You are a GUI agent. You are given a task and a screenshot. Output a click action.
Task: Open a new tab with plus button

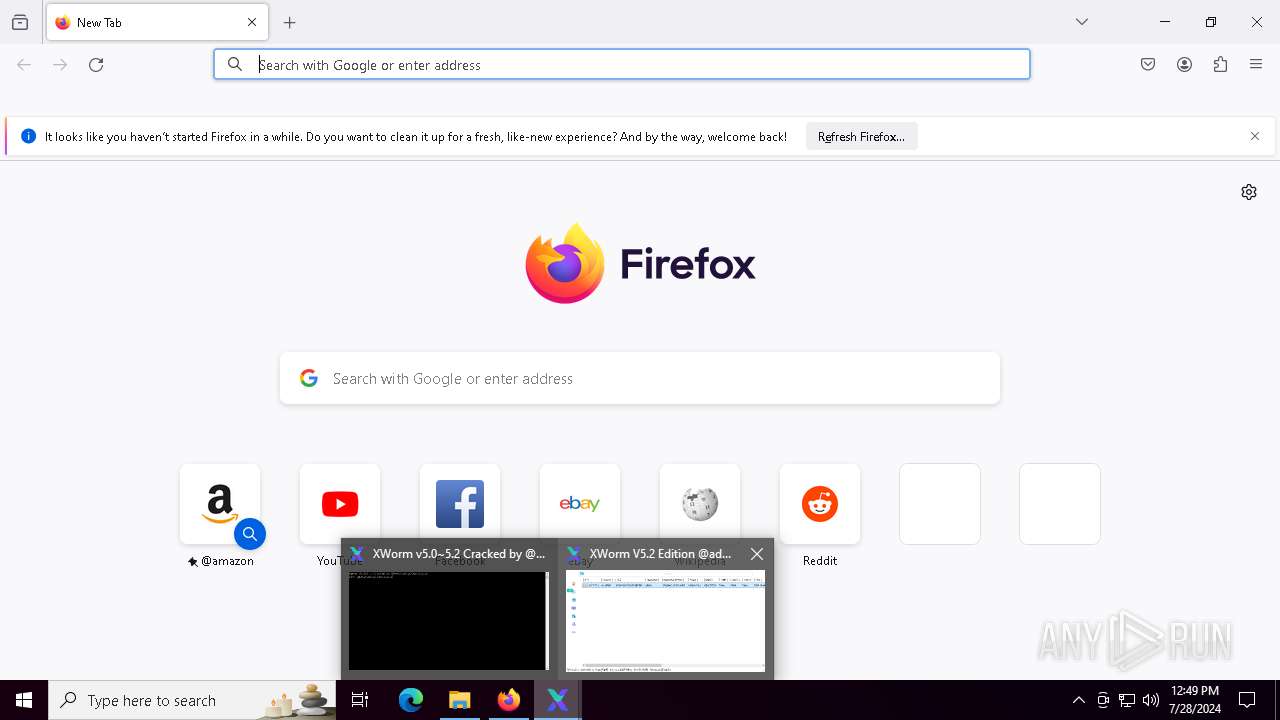(x=290, y=22)
